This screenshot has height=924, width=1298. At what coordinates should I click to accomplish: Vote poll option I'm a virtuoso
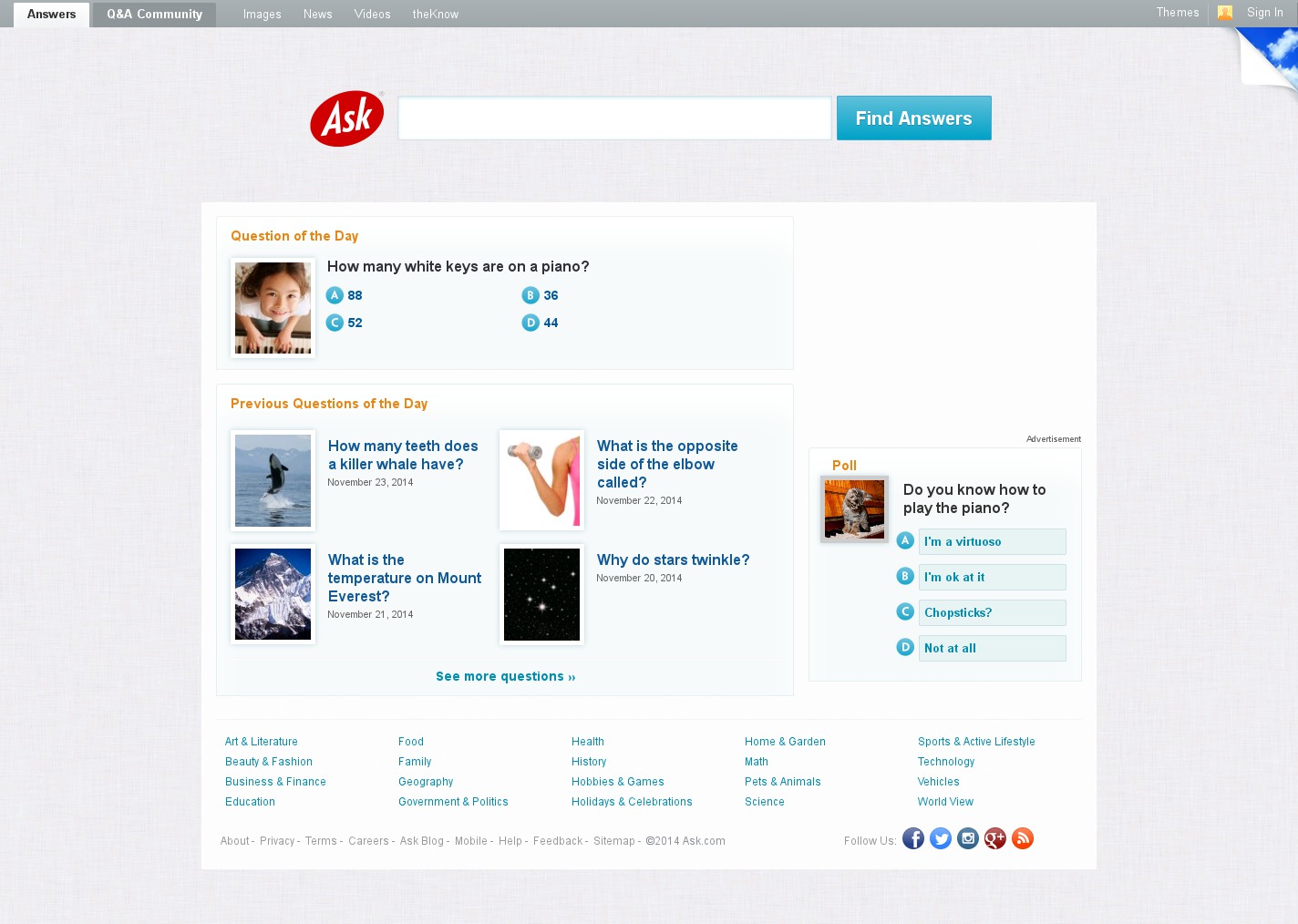click(x=992, y=541)
